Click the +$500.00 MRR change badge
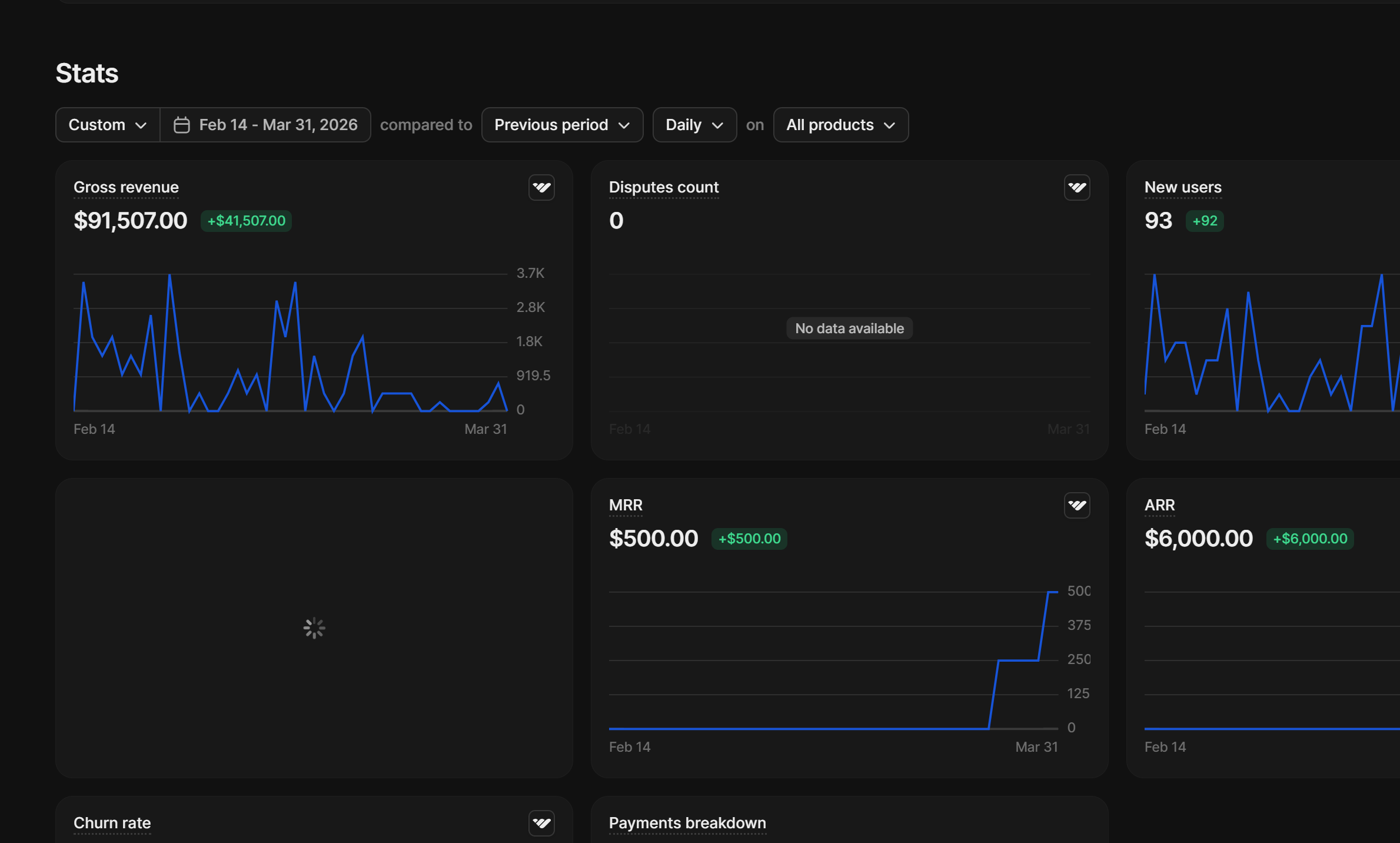 749,539
